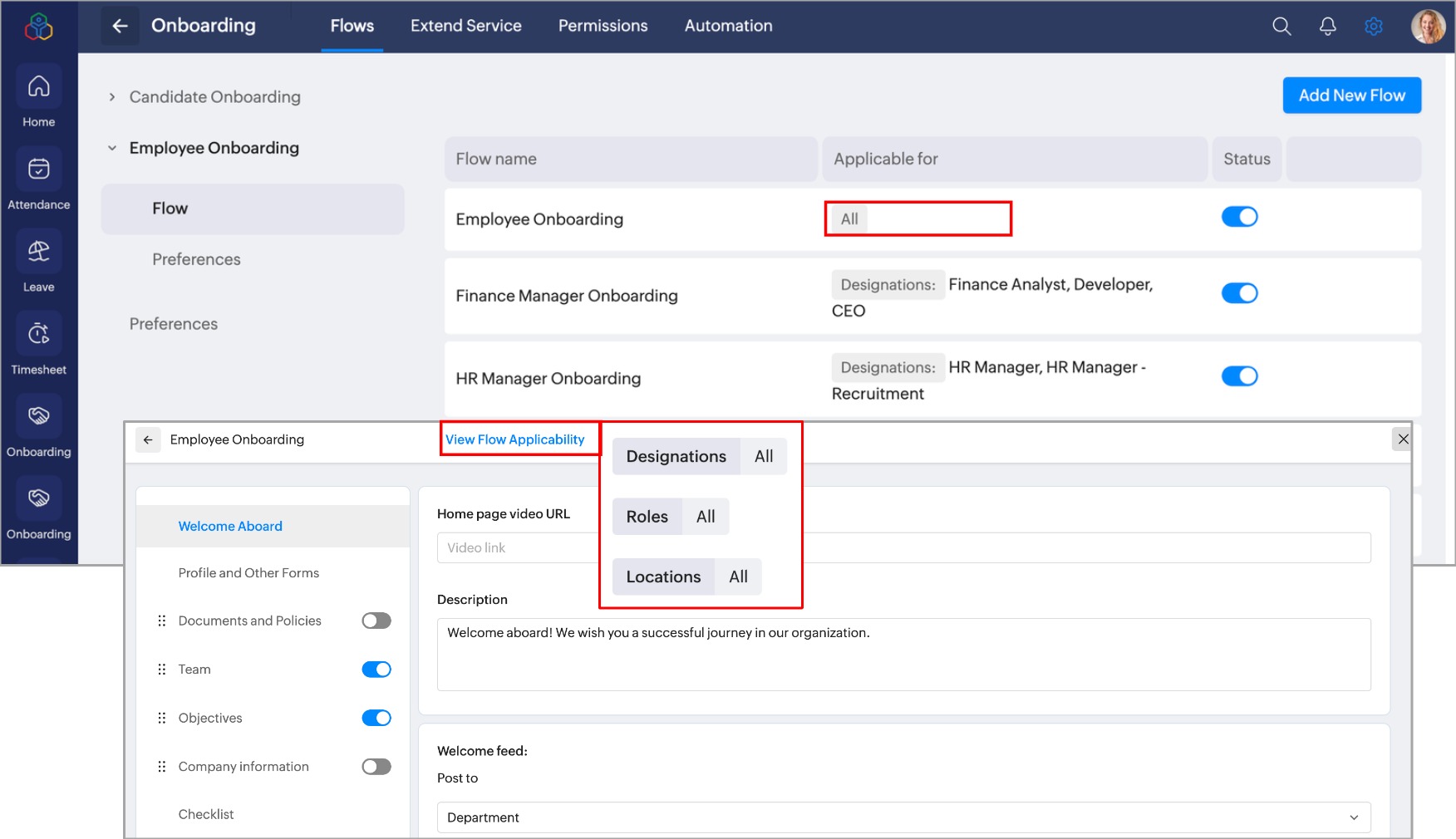This screenshot has height=839, width=1456.
Task: Open the settings gear icon
Action: point(1373,27)
